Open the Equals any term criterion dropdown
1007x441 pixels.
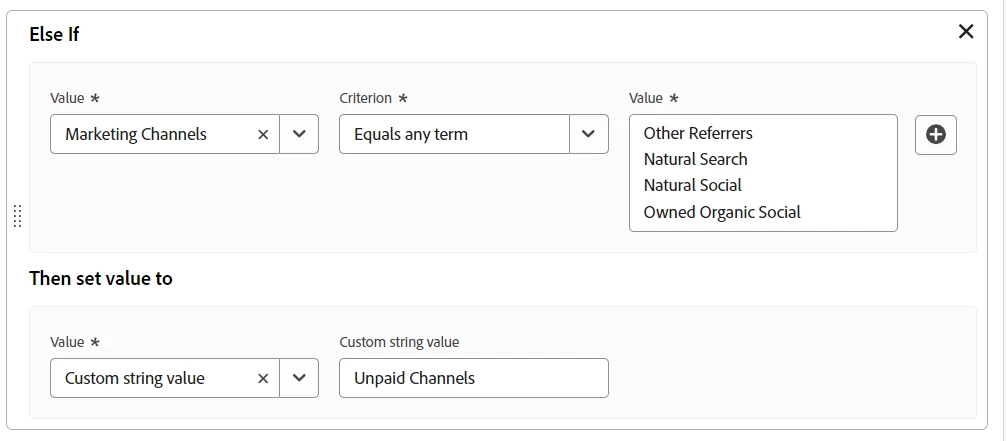[x=588, y=135]
